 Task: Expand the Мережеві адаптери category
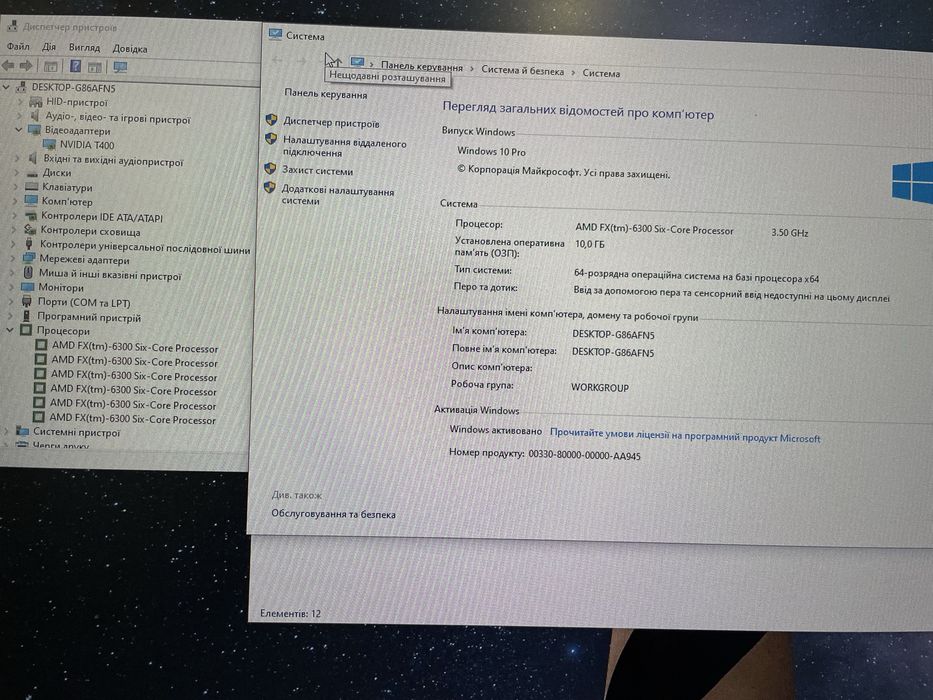tap(13, 258)
